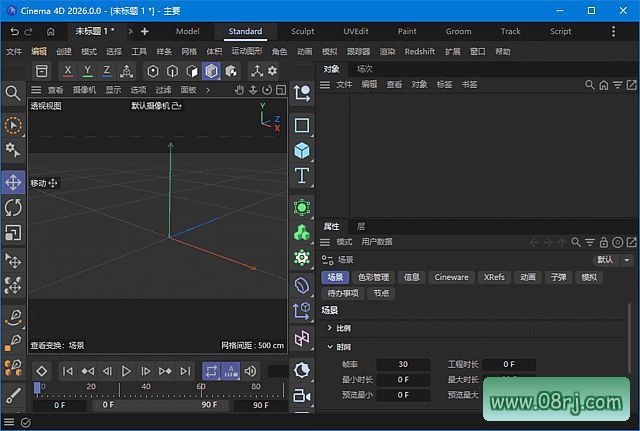Click the undo arrow
Screen dimensions: 640x431
[x=14, y=31]
